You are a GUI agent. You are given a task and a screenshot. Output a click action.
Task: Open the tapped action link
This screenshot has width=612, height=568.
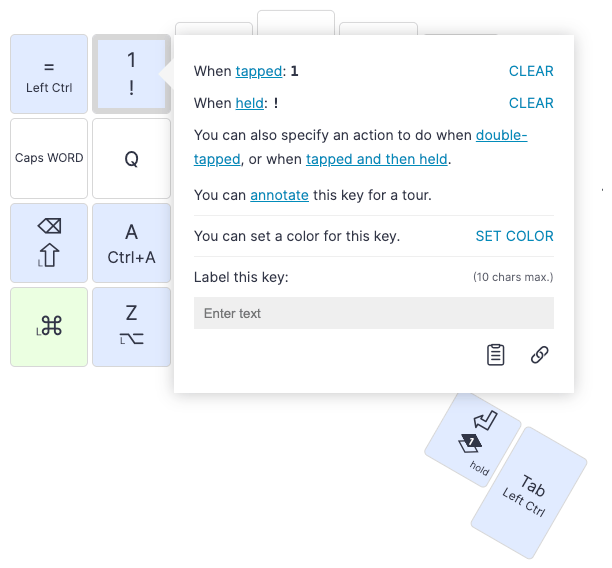258,71
